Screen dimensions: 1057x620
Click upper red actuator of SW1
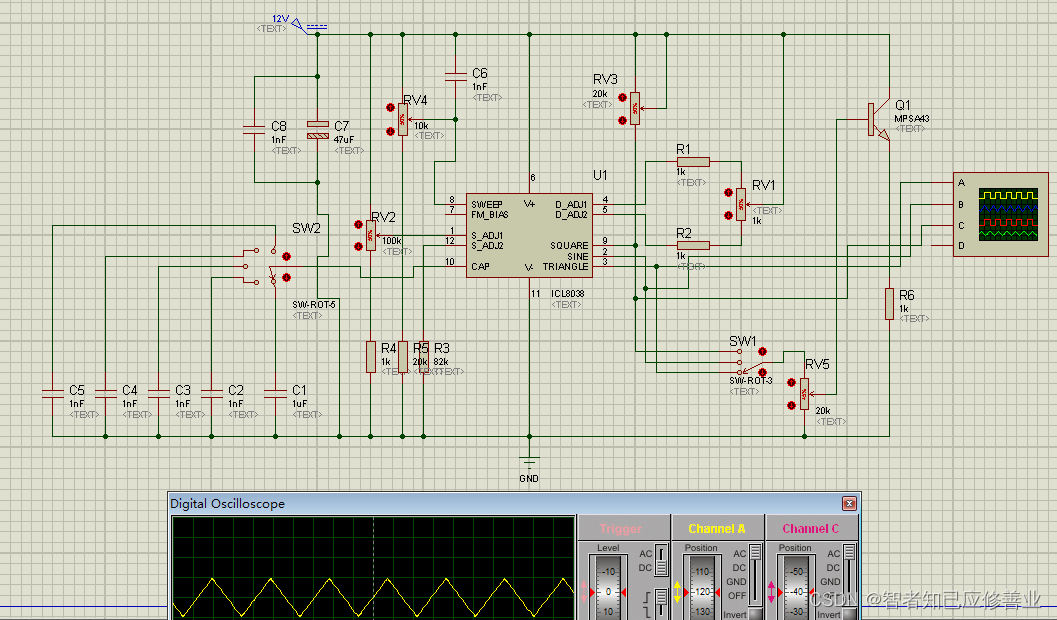pos(762,352)
